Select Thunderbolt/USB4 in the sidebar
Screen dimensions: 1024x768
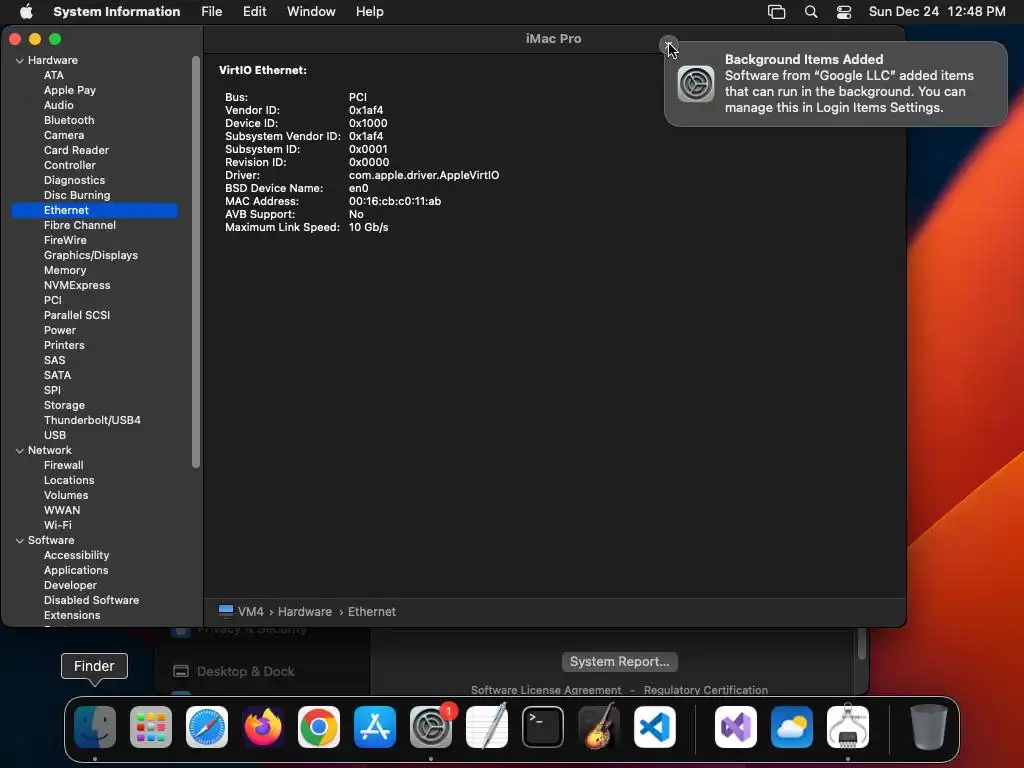(x=92, y=421)
